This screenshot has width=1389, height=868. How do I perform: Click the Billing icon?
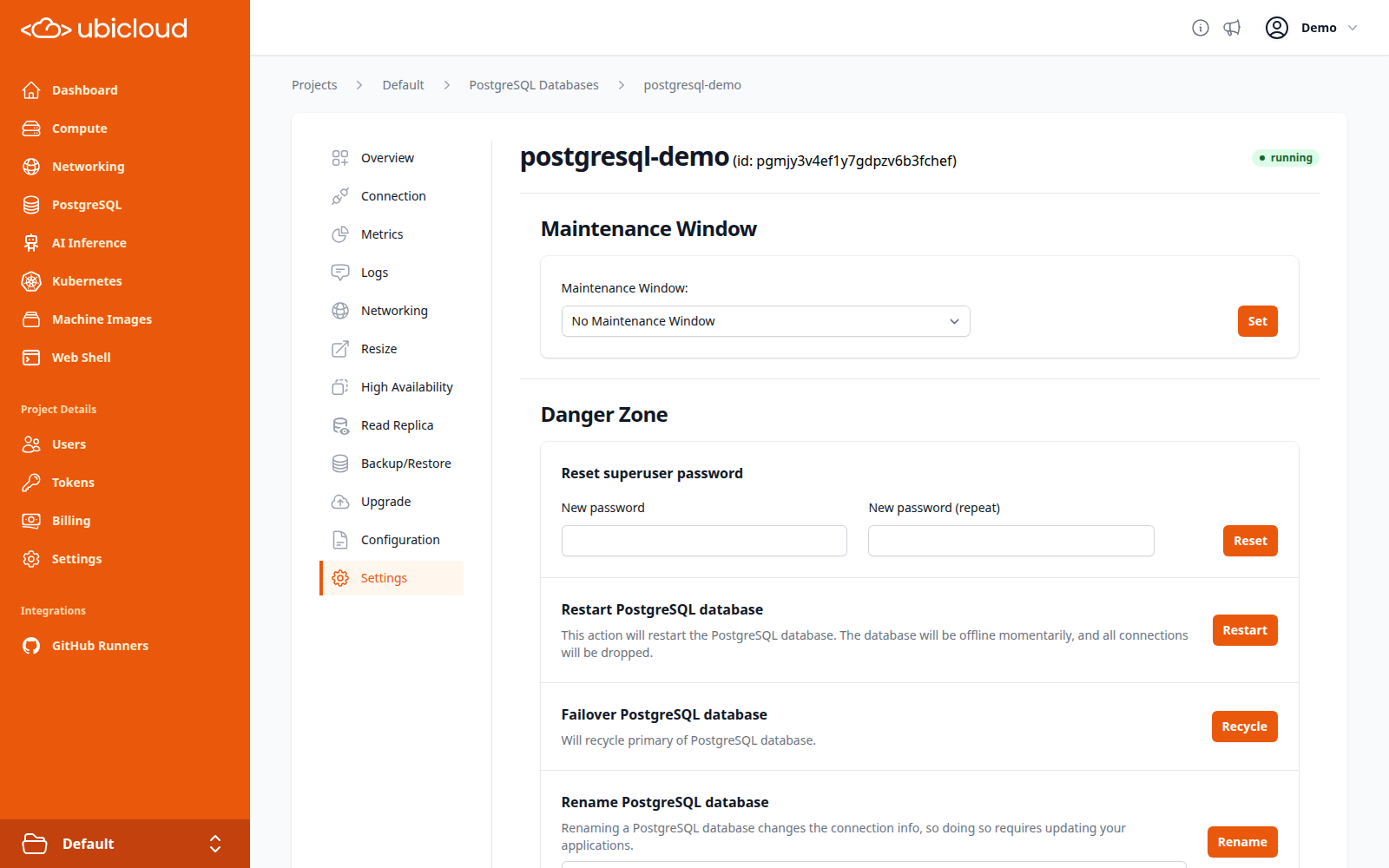[31, 521]
